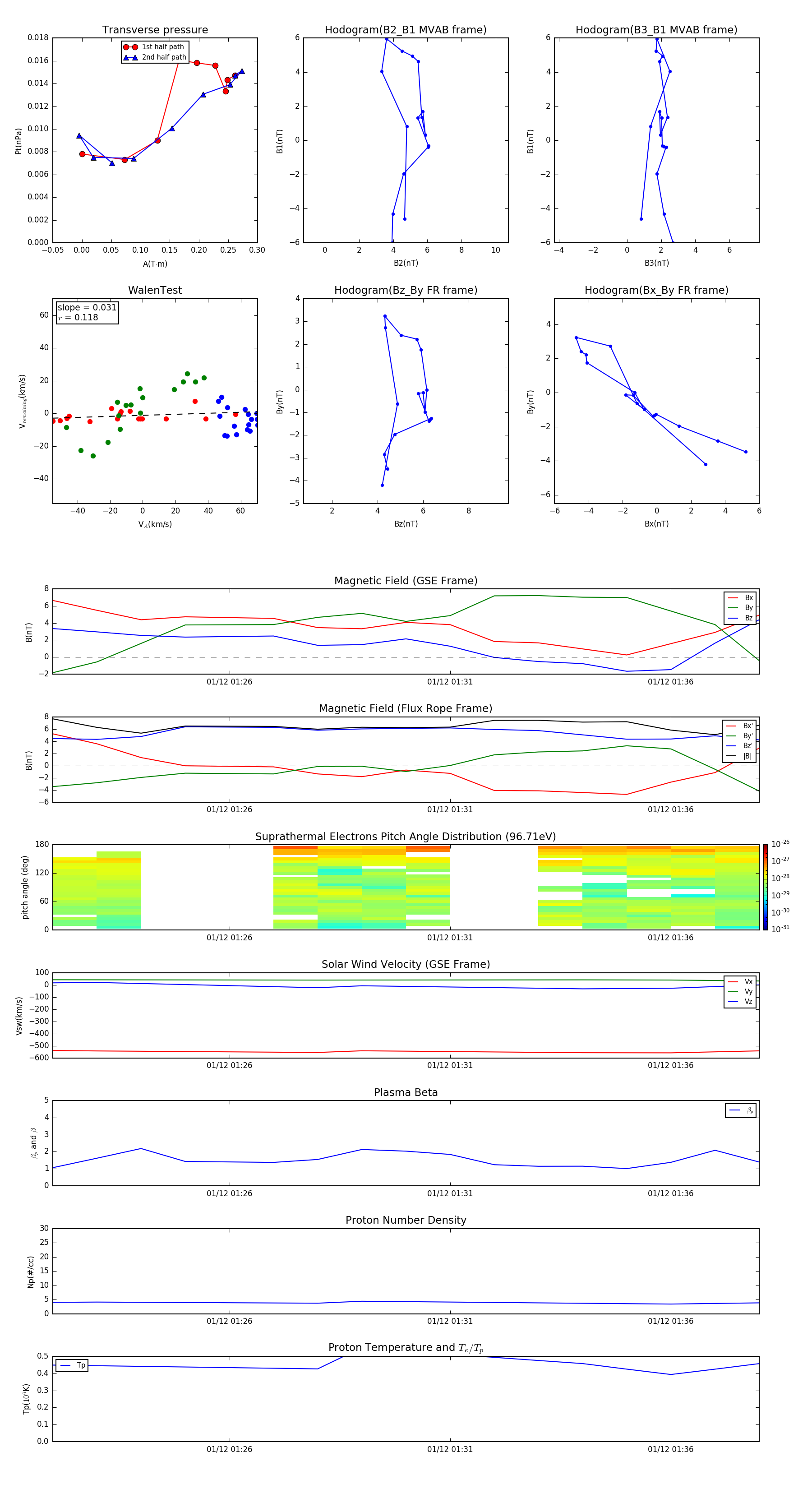Click the 'slope = 0.031' annotation

[x=87, y=308]
